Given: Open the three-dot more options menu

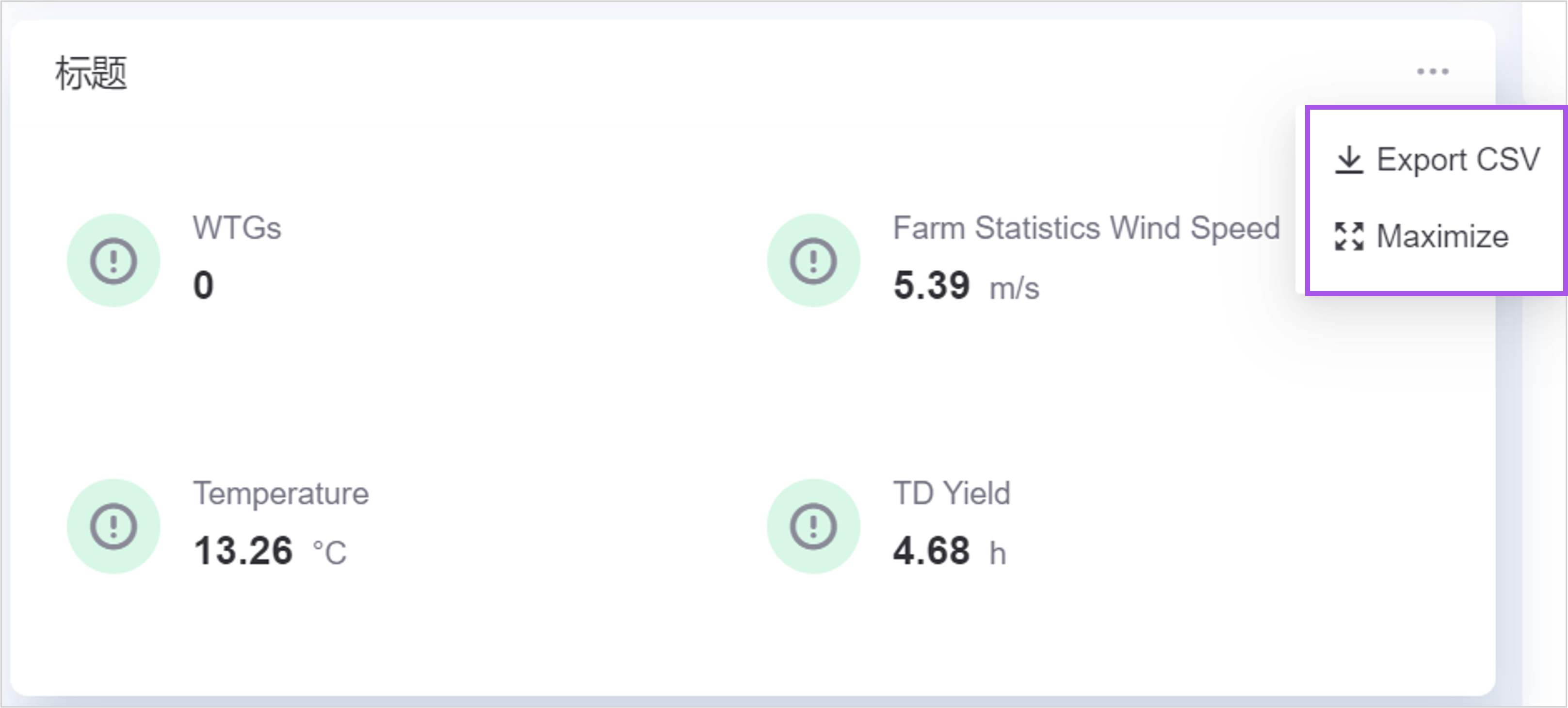Looking at the screenshot, I should pyautogui.click(x=1432, y=72).
